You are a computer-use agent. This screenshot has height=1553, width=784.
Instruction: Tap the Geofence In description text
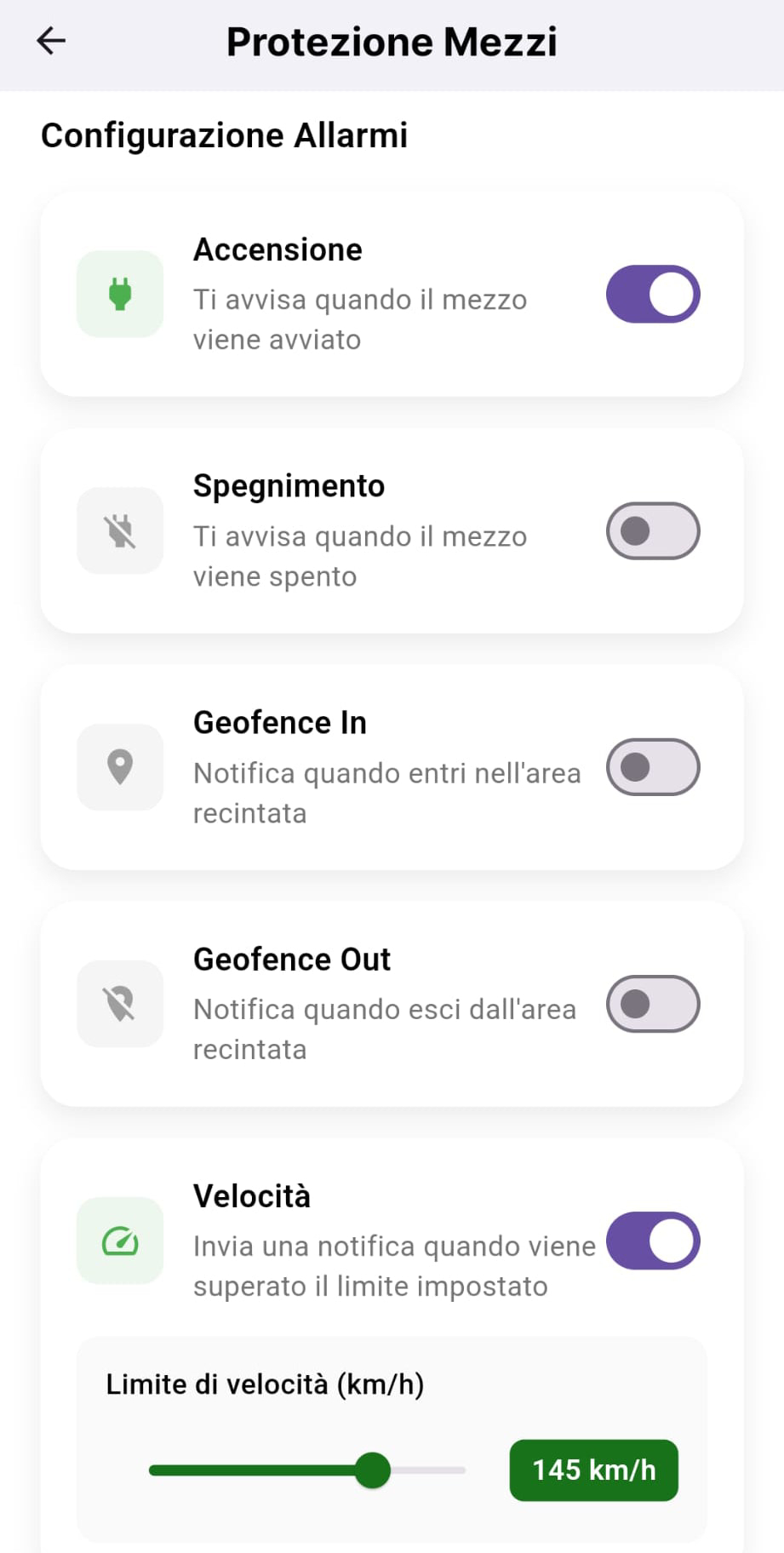[x=386, y=793]
